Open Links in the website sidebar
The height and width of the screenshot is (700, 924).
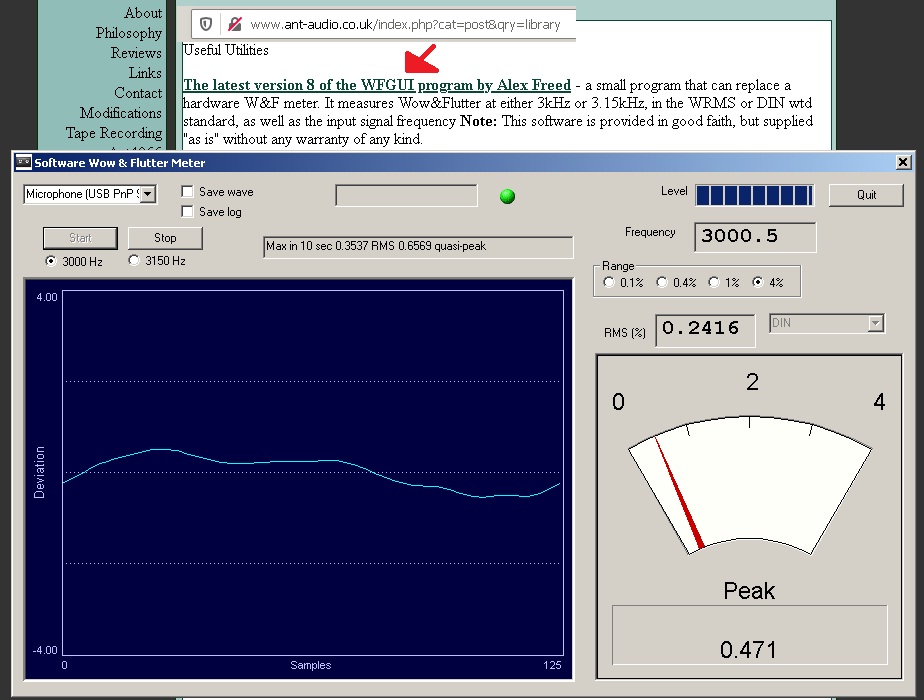pos(145,73)
